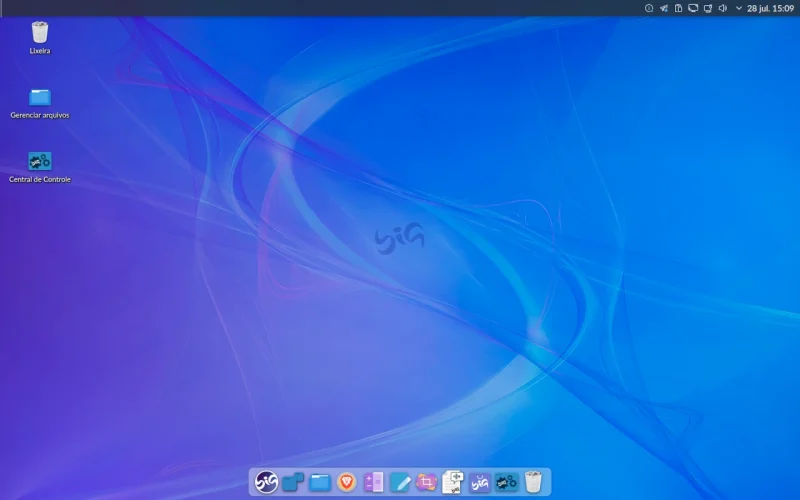Select the Gerenciar arquivos label text

40,115
